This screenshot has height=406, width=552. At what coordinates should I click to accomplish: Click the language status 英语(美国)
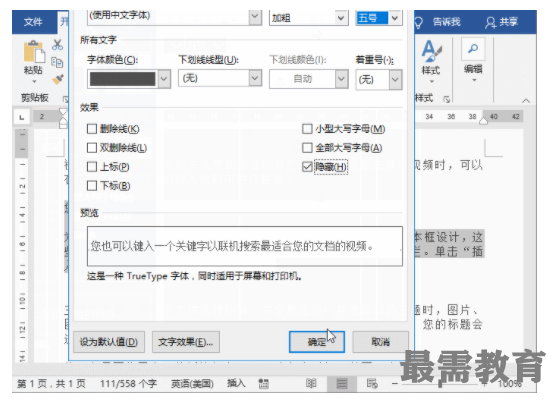click(x=192, y=383)
